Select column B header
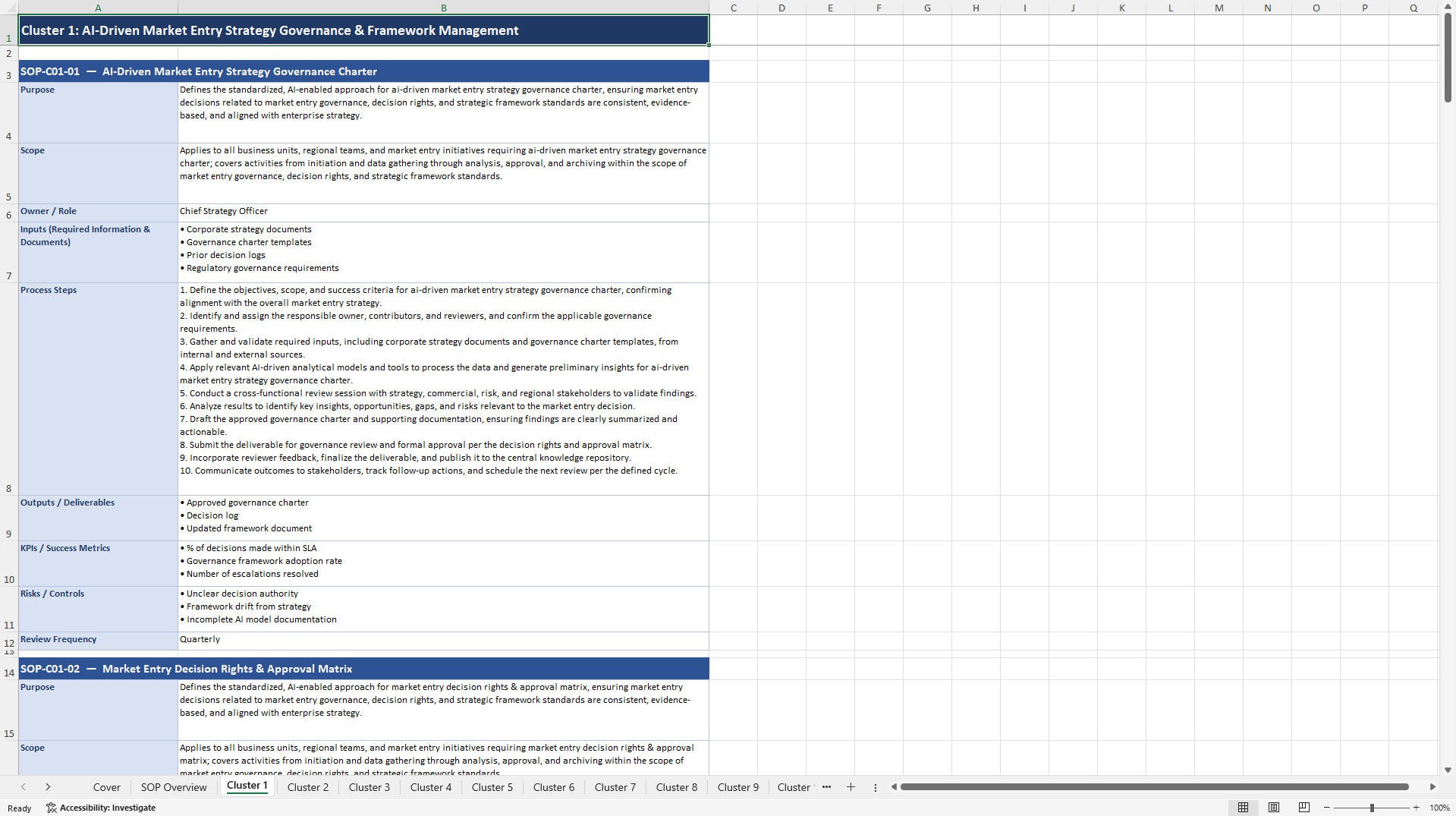This screenshot has width=1456, height=816. point(444,8)
